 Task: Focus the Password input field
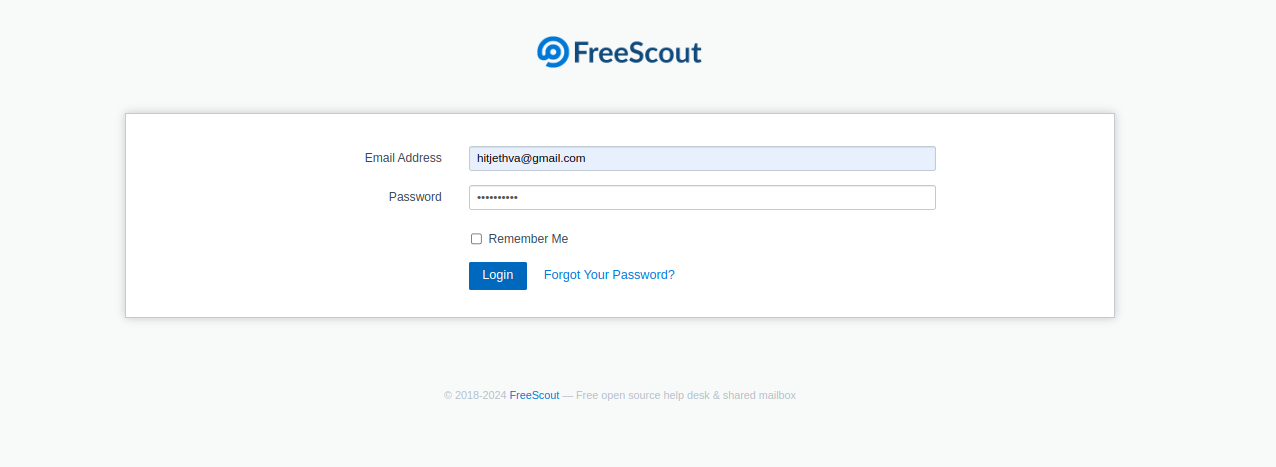point(702,197)
